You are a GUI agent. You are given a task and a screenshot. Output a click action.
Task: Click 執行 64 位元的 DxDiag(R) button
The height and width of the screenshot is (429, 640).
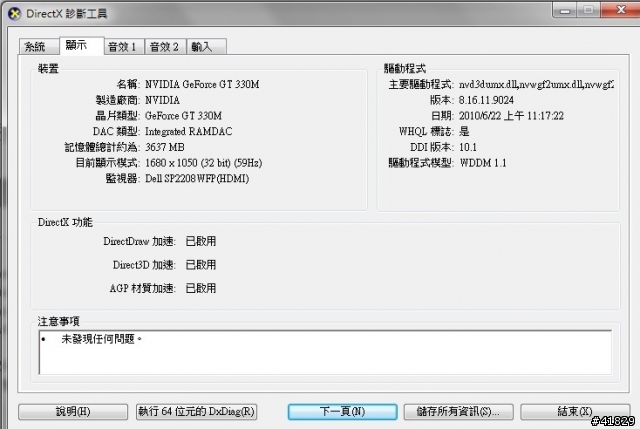tap(196, 411)
